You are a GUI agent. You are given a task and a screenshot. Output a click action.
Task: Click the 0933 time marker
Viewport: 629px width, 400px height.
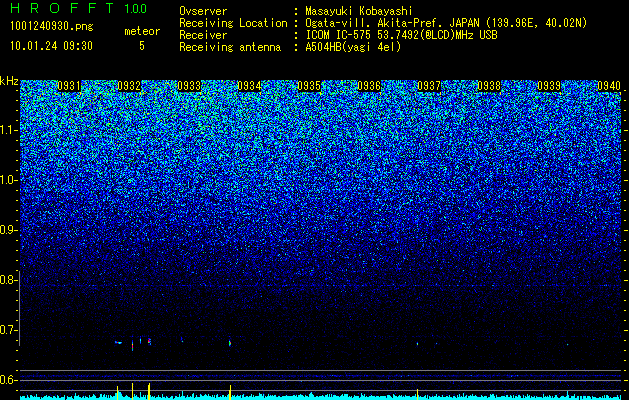189,86
